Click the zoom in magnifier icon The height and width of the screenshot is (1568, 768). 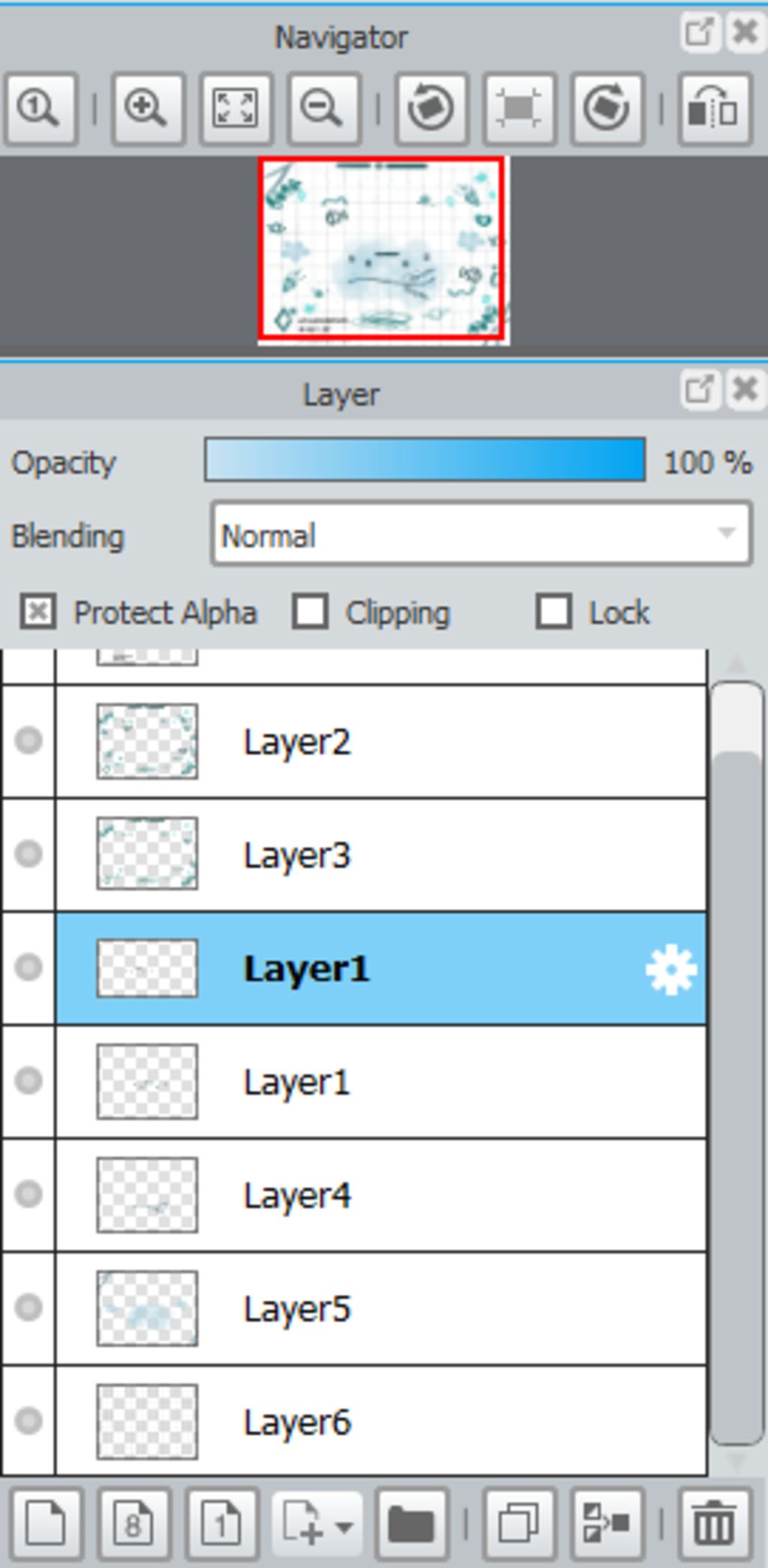pos(147,109)
